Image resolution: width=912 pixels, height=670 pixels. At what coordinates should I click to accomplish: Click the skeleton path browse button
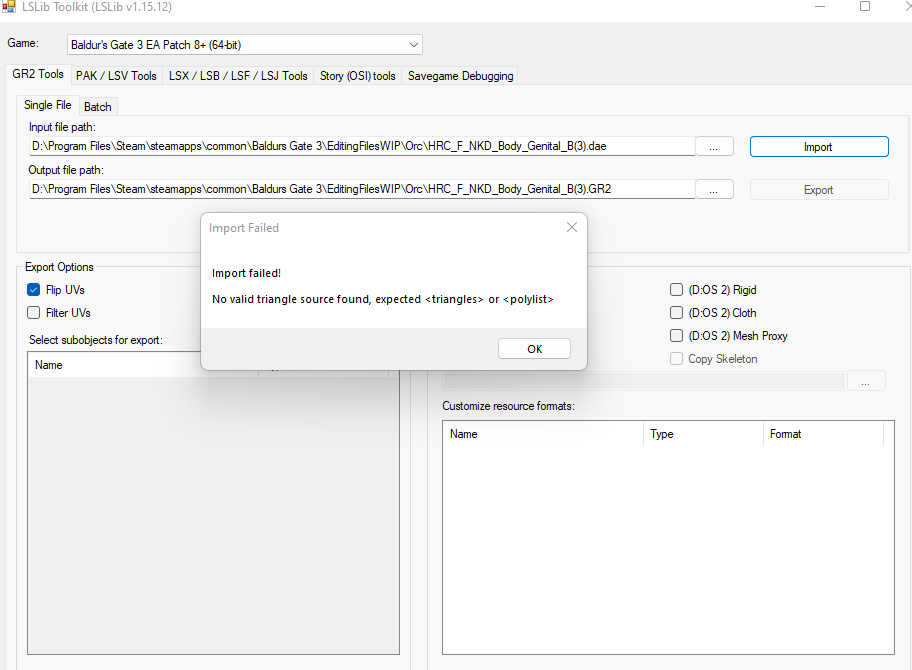point(866,381)
